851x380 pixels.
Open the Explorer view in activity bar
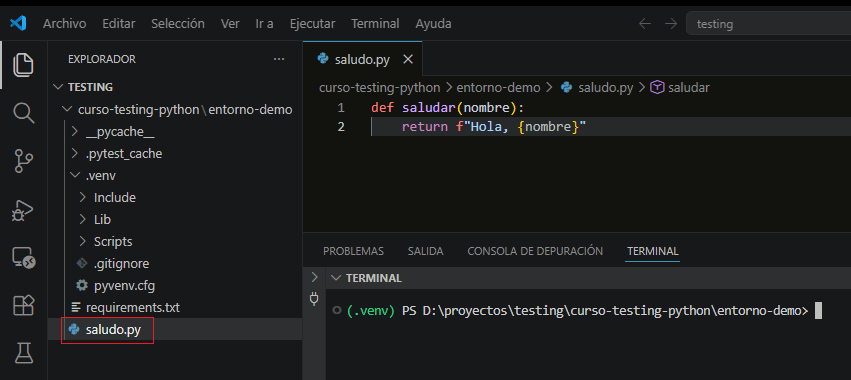tap(23, 65)
